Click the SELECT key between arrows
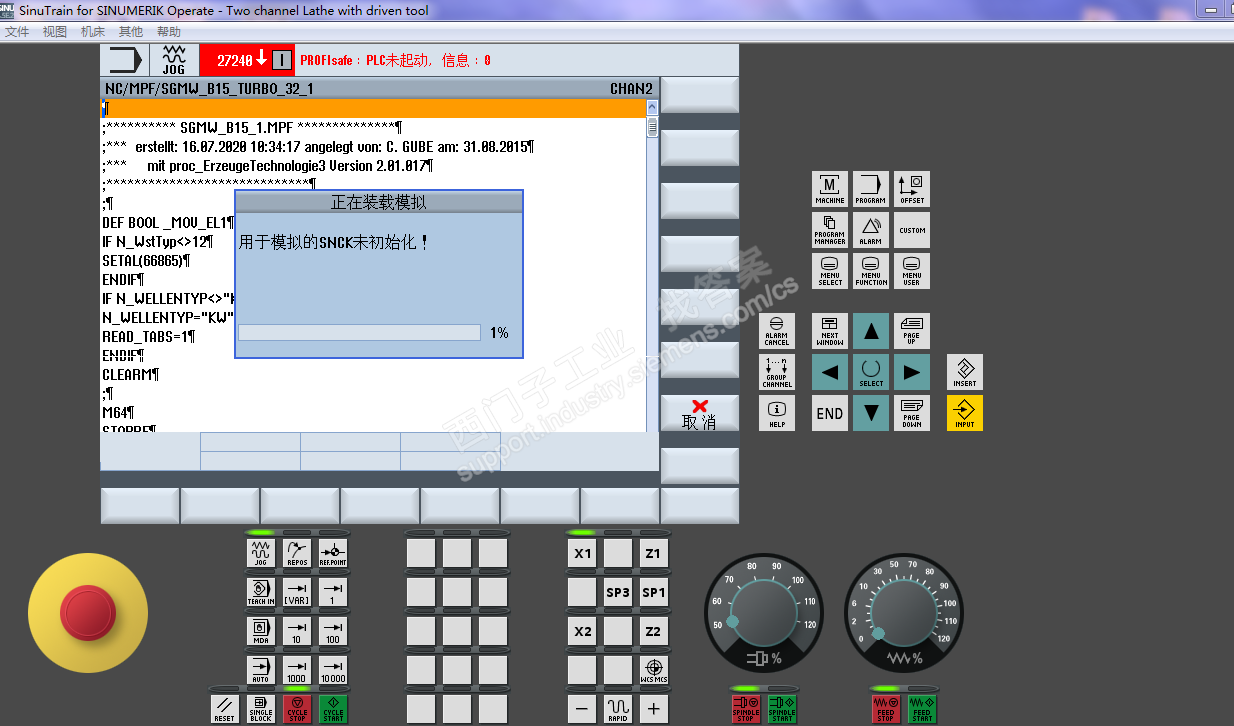The height and width of the screenshot is (726, 1234). pyautogui.click(x=871, y=372)
